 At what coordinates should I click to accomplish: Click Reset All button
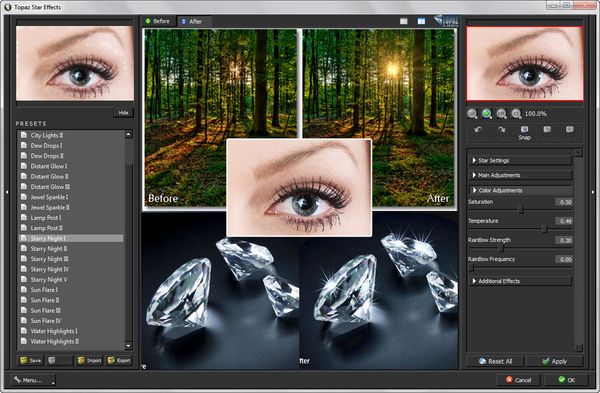[495, 361]
